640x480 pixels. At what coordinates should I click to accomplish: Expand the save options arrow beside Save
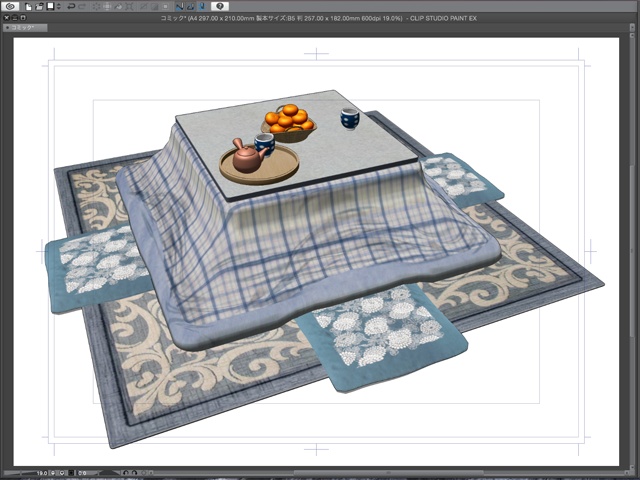pos(58,7)
